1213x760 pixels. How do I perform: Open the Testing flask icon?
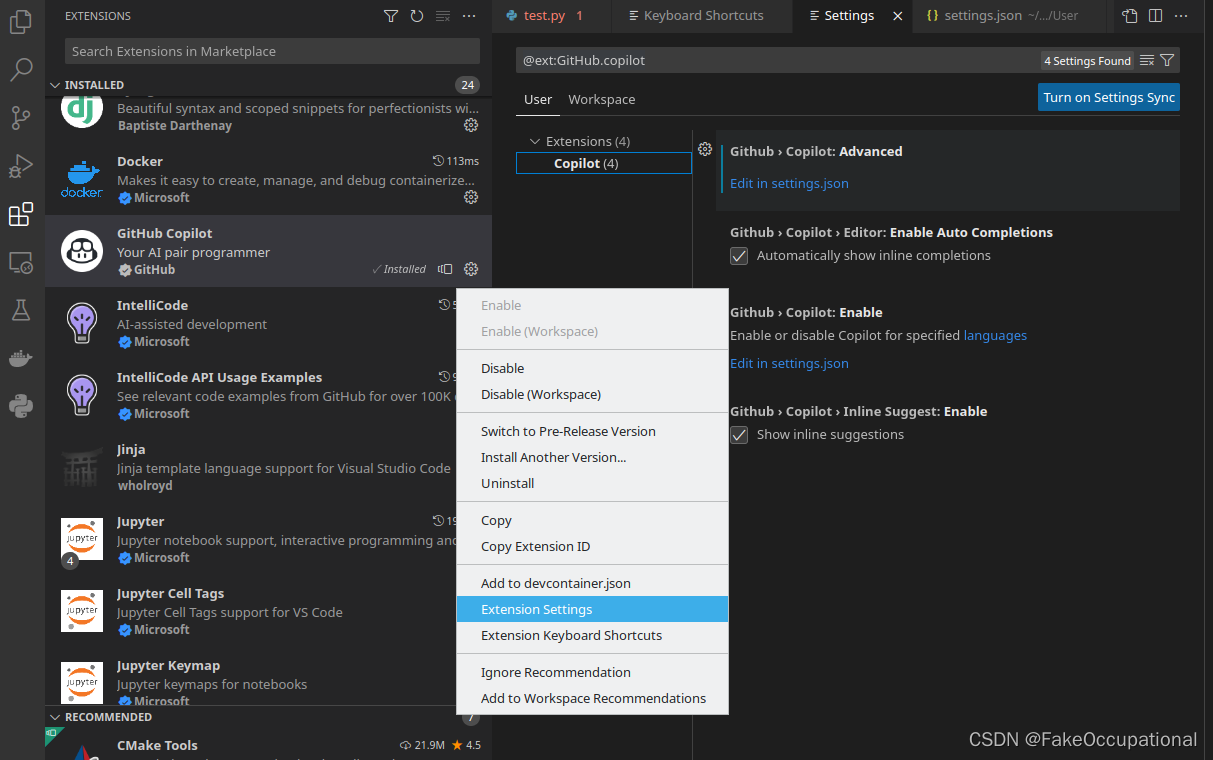(x=22, y=310)
